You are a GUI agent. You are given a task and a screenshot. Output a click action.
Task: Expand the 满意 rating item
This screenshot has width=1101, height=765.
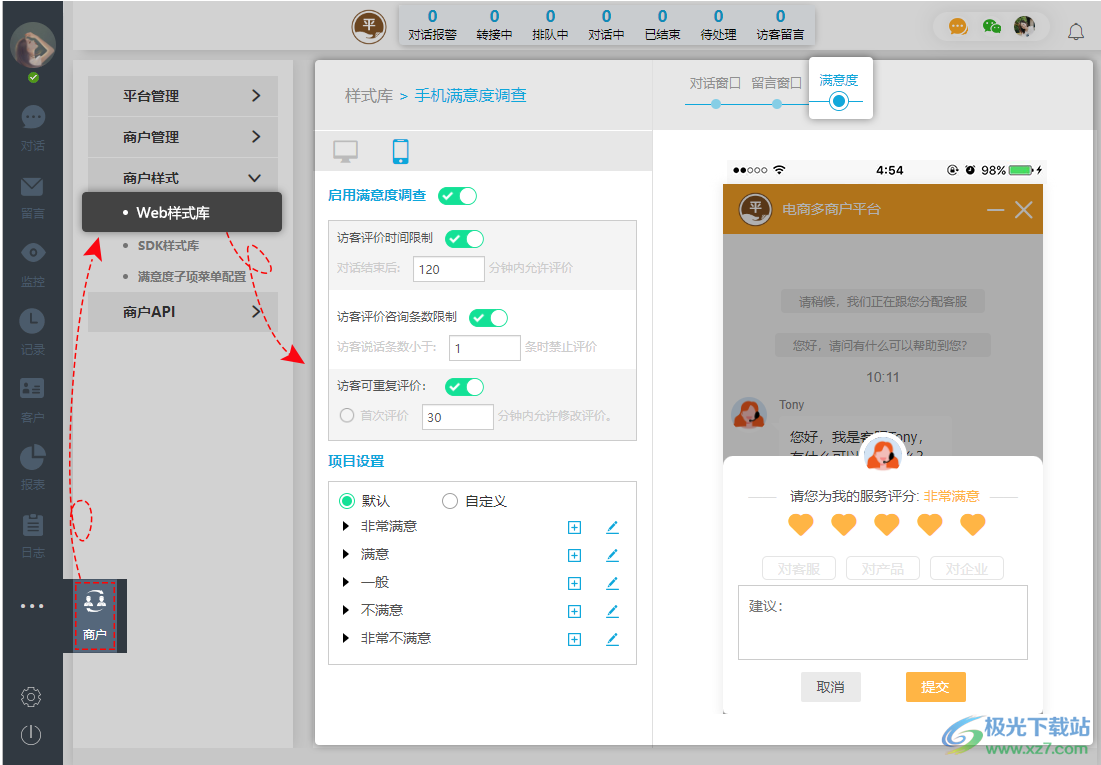pos(345,555)
